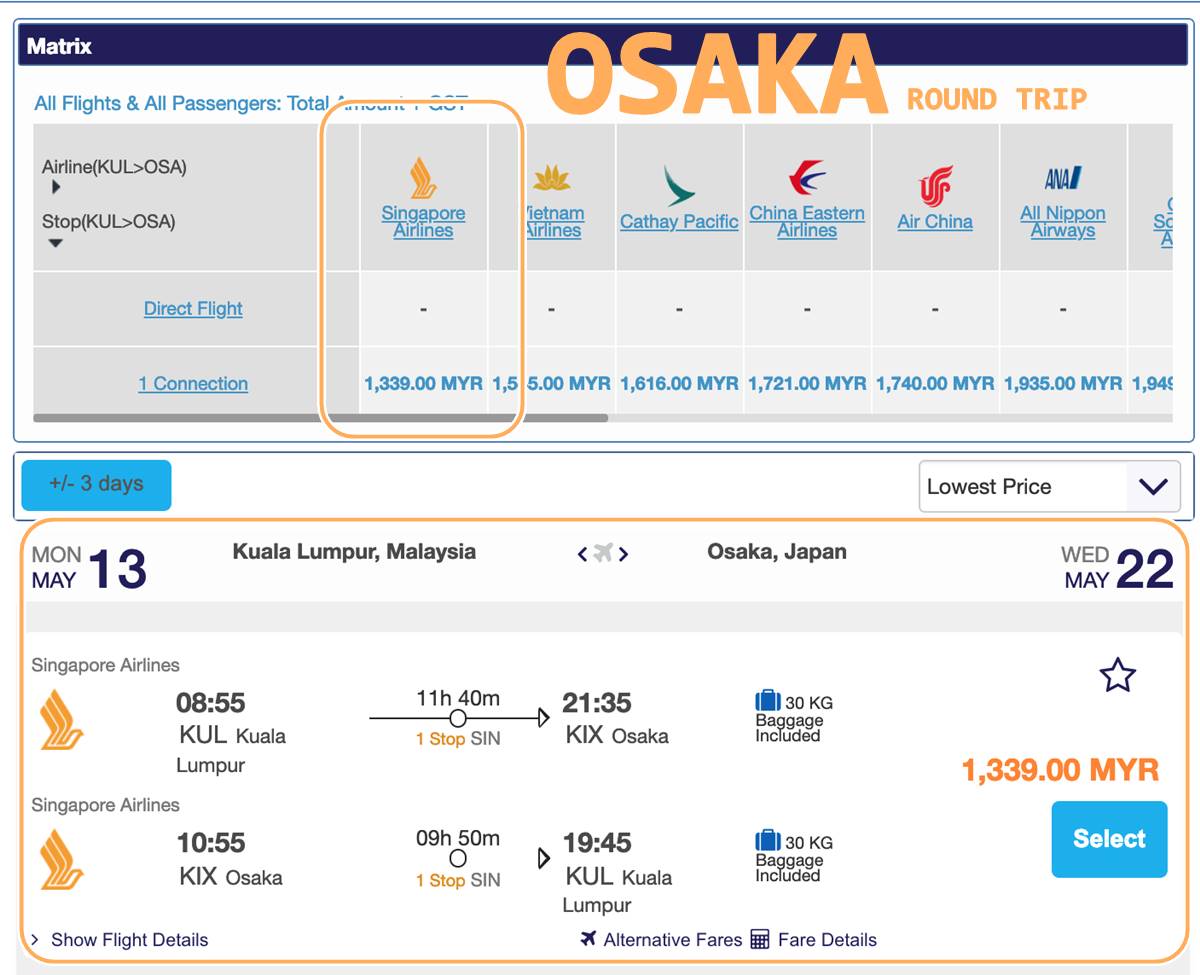
Task: Click Show Flight Details text
Action: (130, 940)
